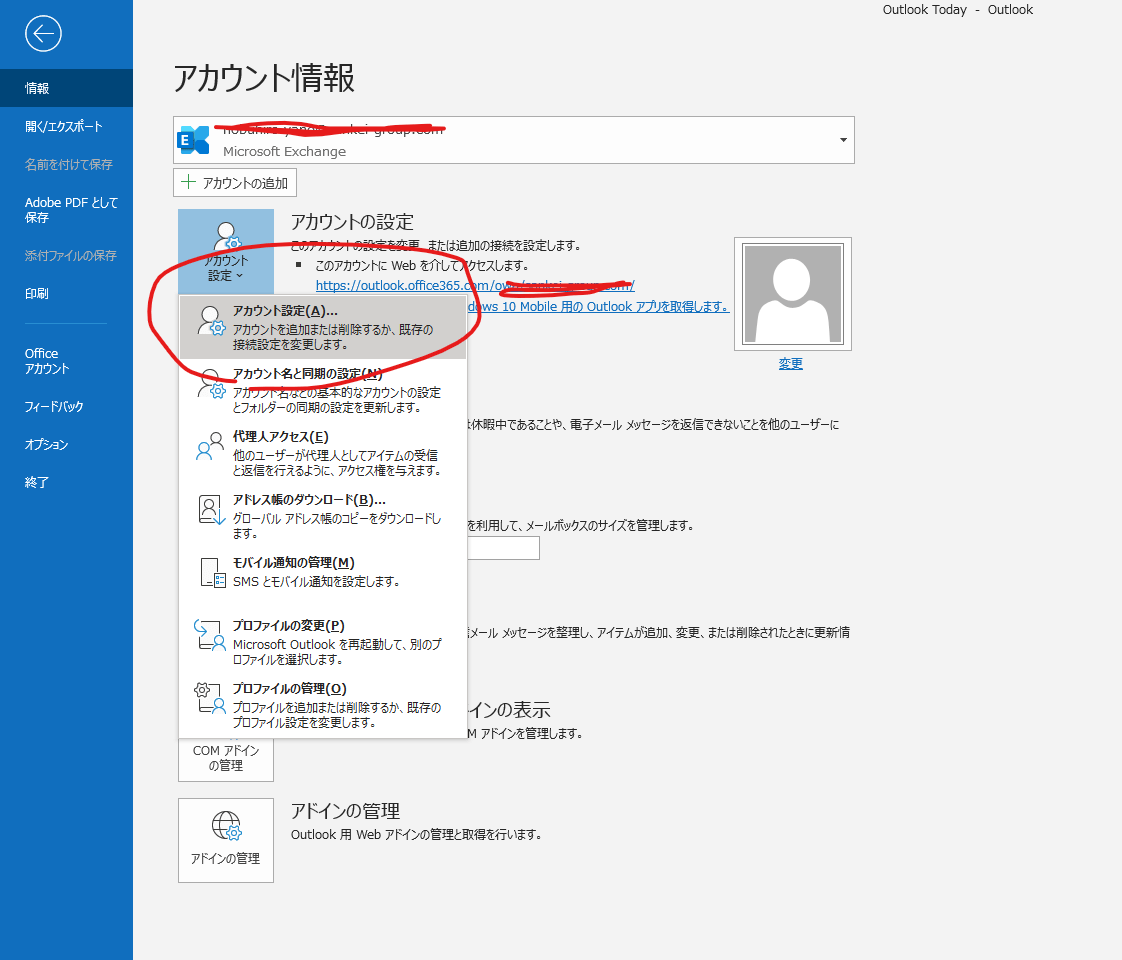Open オプション in the sidebar
1122x960 pixels.
coord(67,444)
